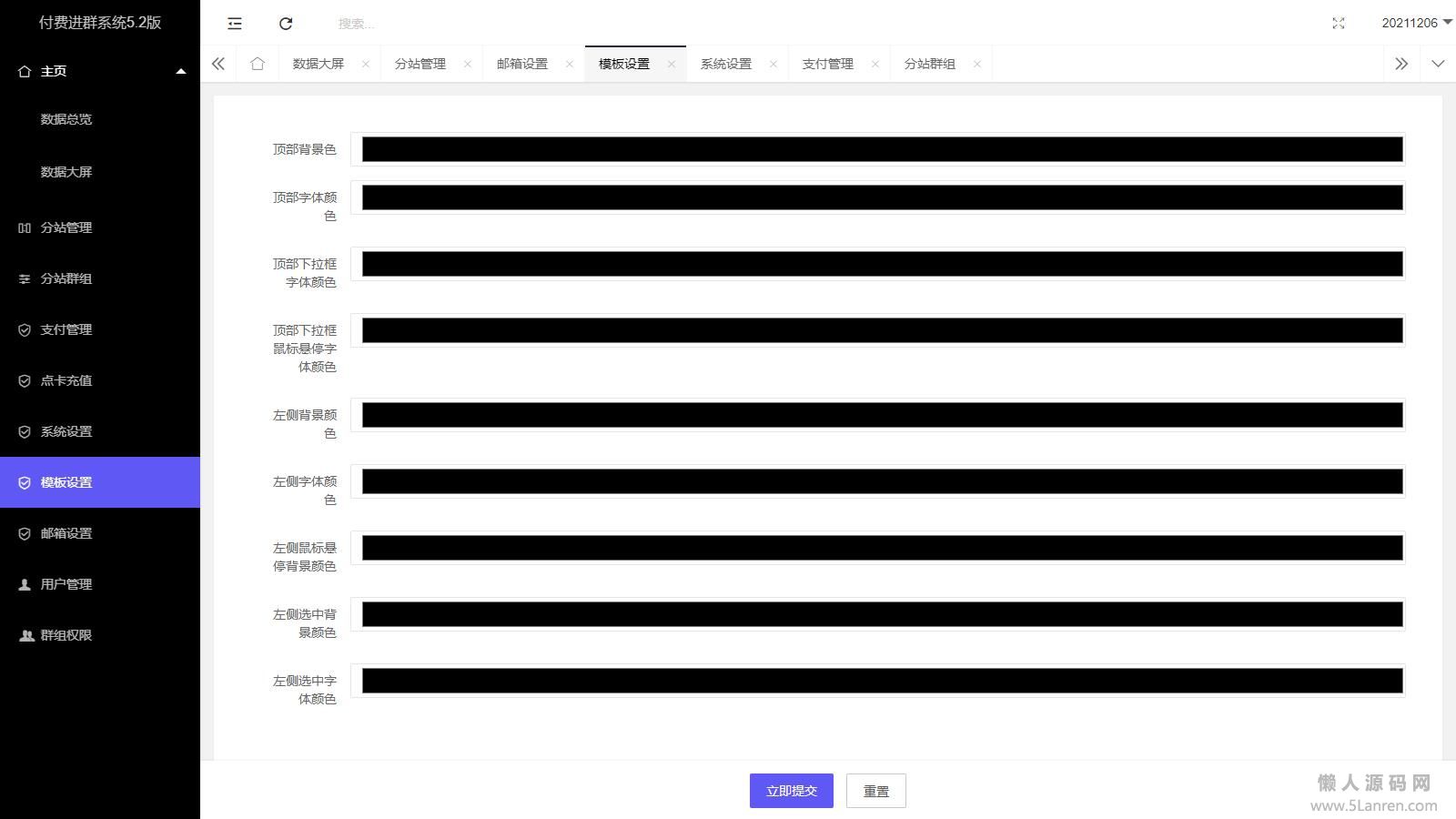
Task: Click the 群组权限 group icon
Action: pos(26,635)
